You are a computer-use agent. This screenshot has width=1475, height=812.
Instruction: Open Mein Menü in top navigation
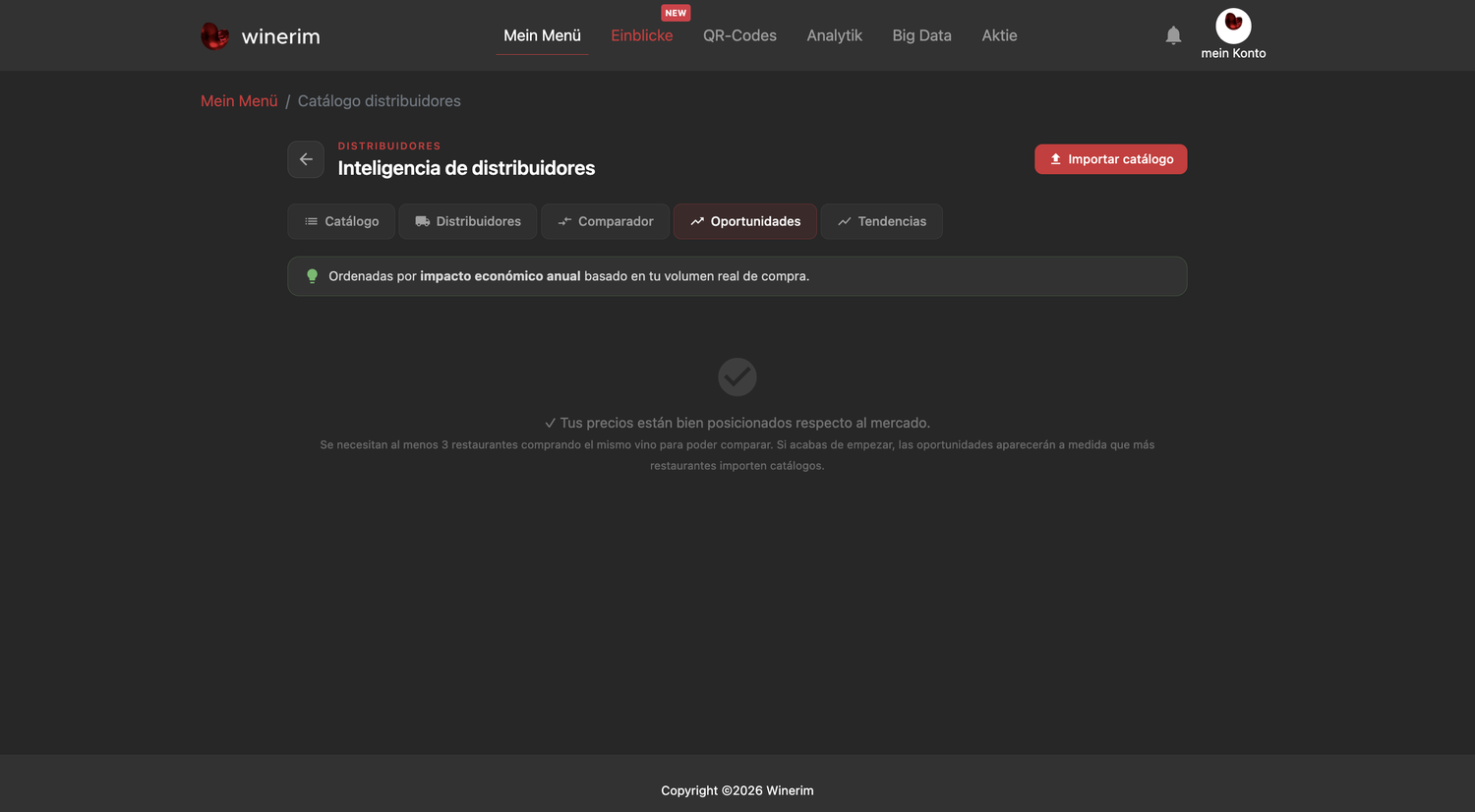(x=542, y=35)
